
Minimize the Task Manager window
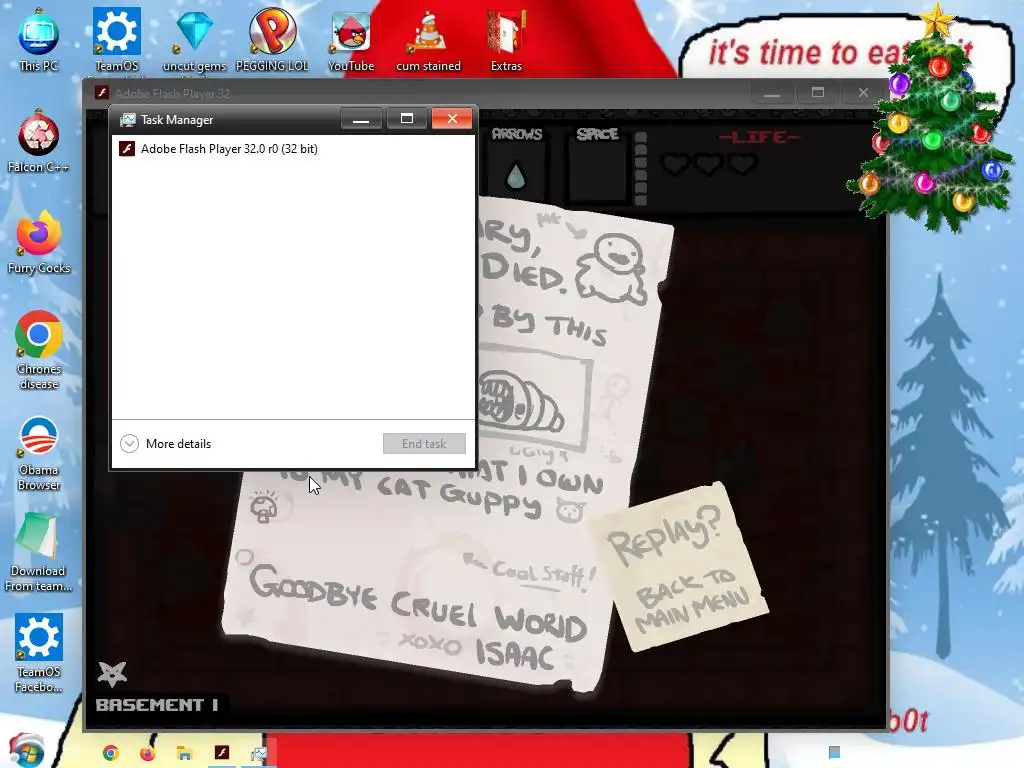361,119
